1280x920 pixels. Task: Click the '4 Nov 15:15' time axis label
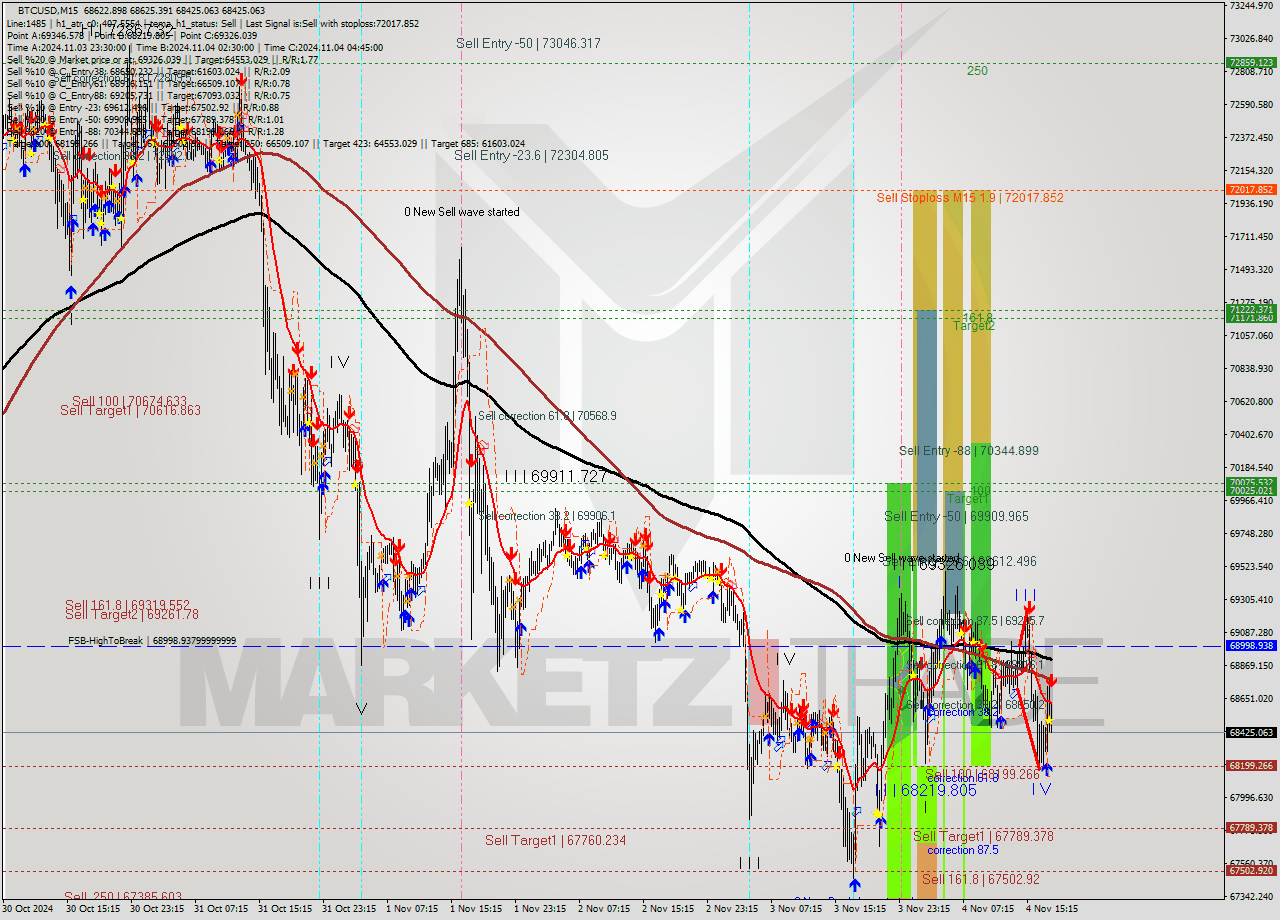click(x=1052, y=909)
